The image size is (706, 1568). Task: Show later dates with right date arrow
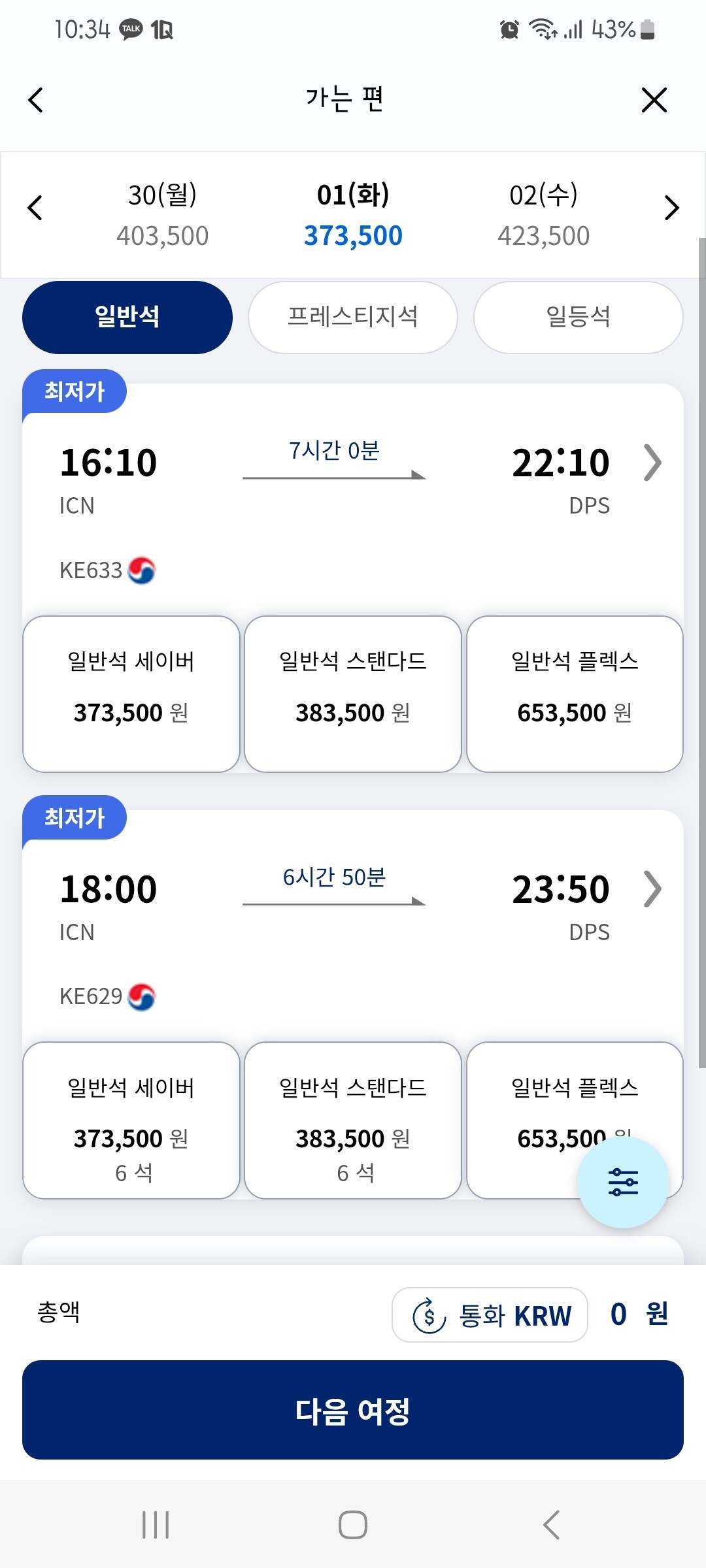671,208
